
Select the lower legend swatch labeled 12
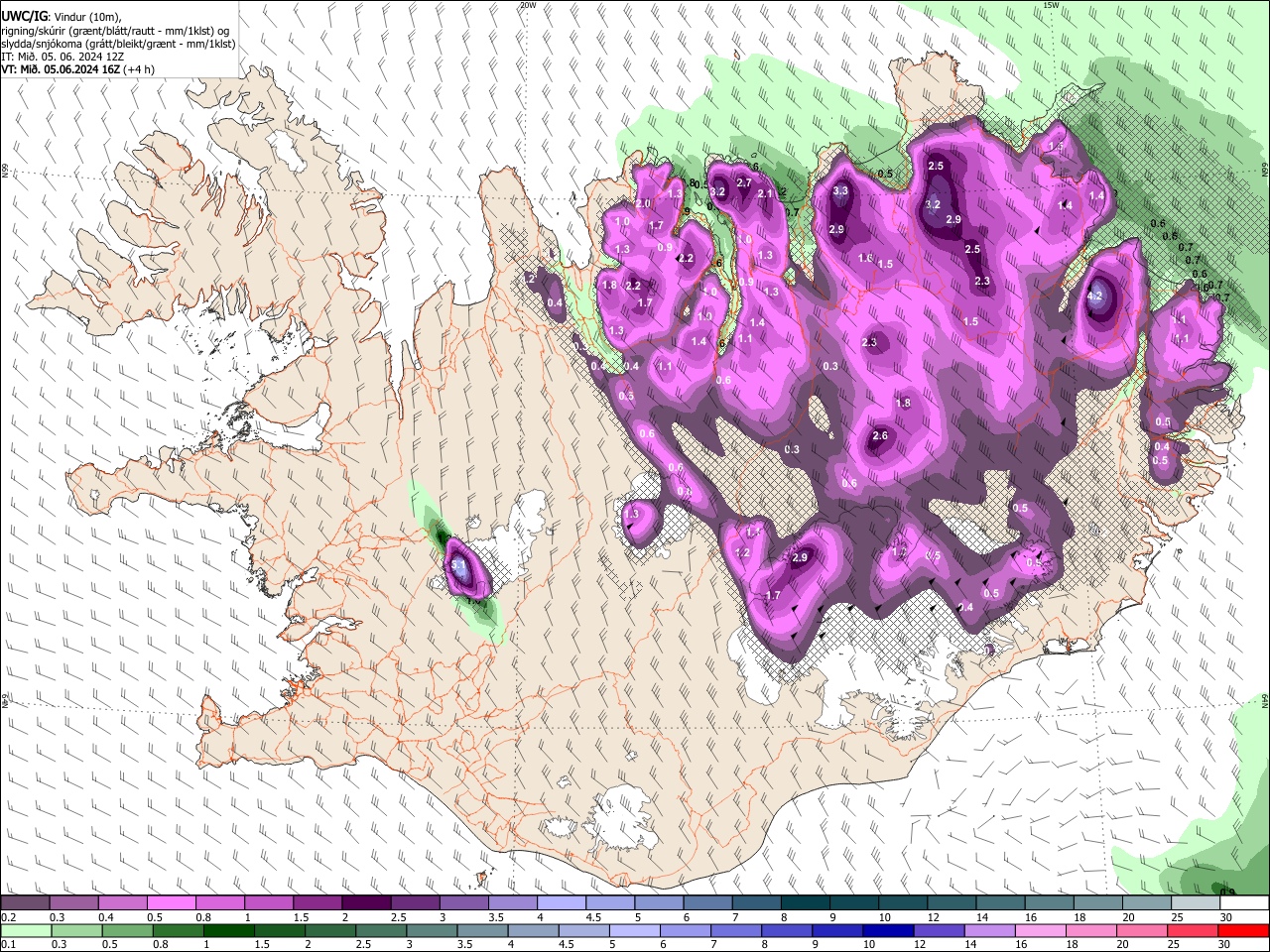click(x=940, y=930)
